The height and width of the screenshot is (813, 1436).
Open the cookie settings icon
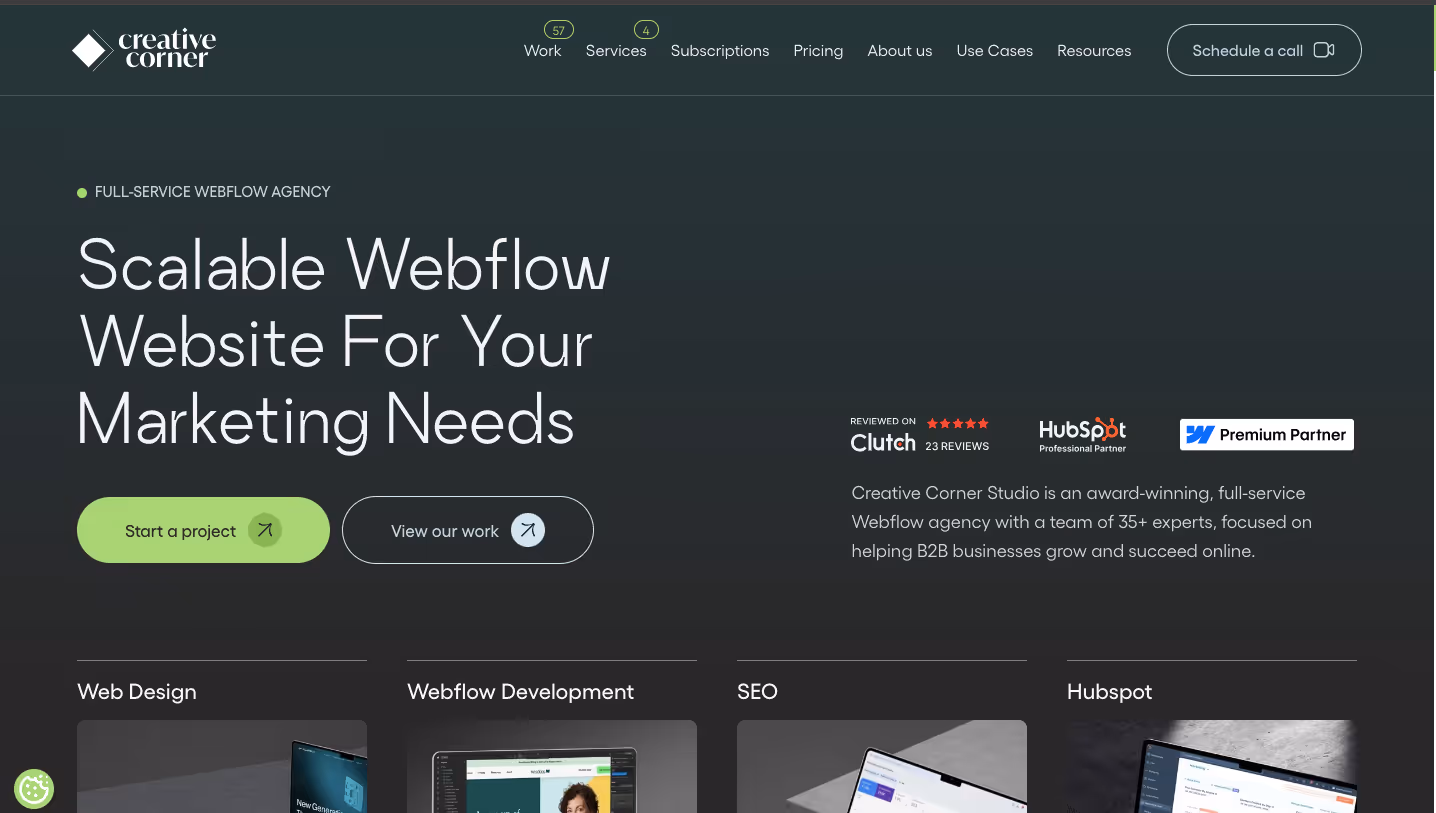coord(34,789)
